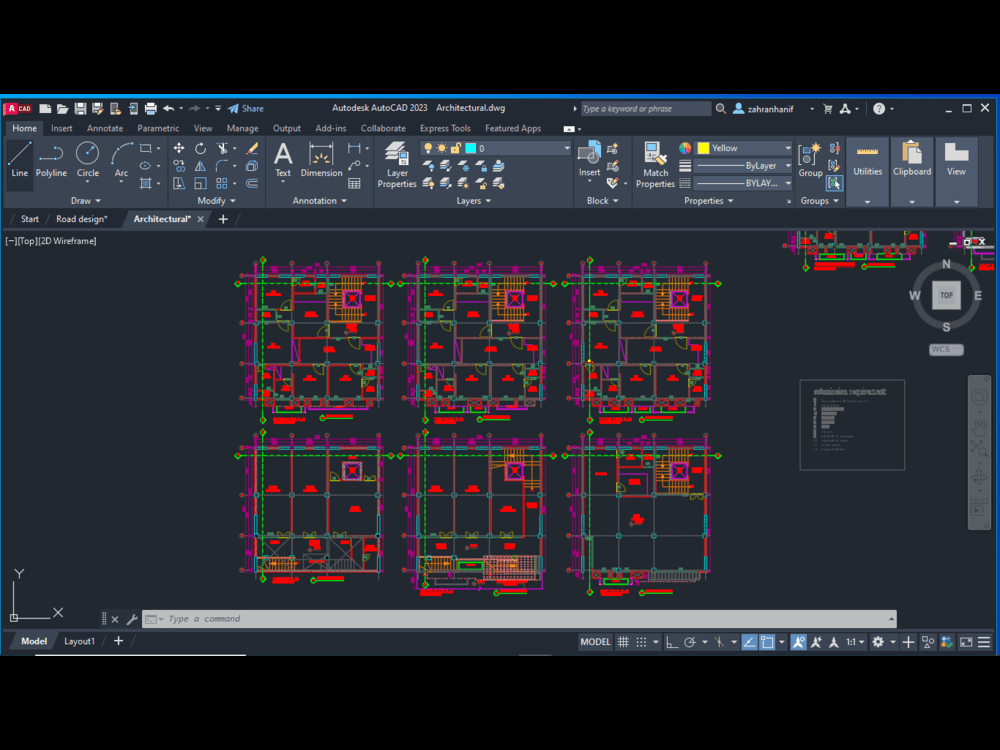The image size is (1000, 750).
Task: Toggle polar tracking in status bar
Action: click(x=689, y=642)
